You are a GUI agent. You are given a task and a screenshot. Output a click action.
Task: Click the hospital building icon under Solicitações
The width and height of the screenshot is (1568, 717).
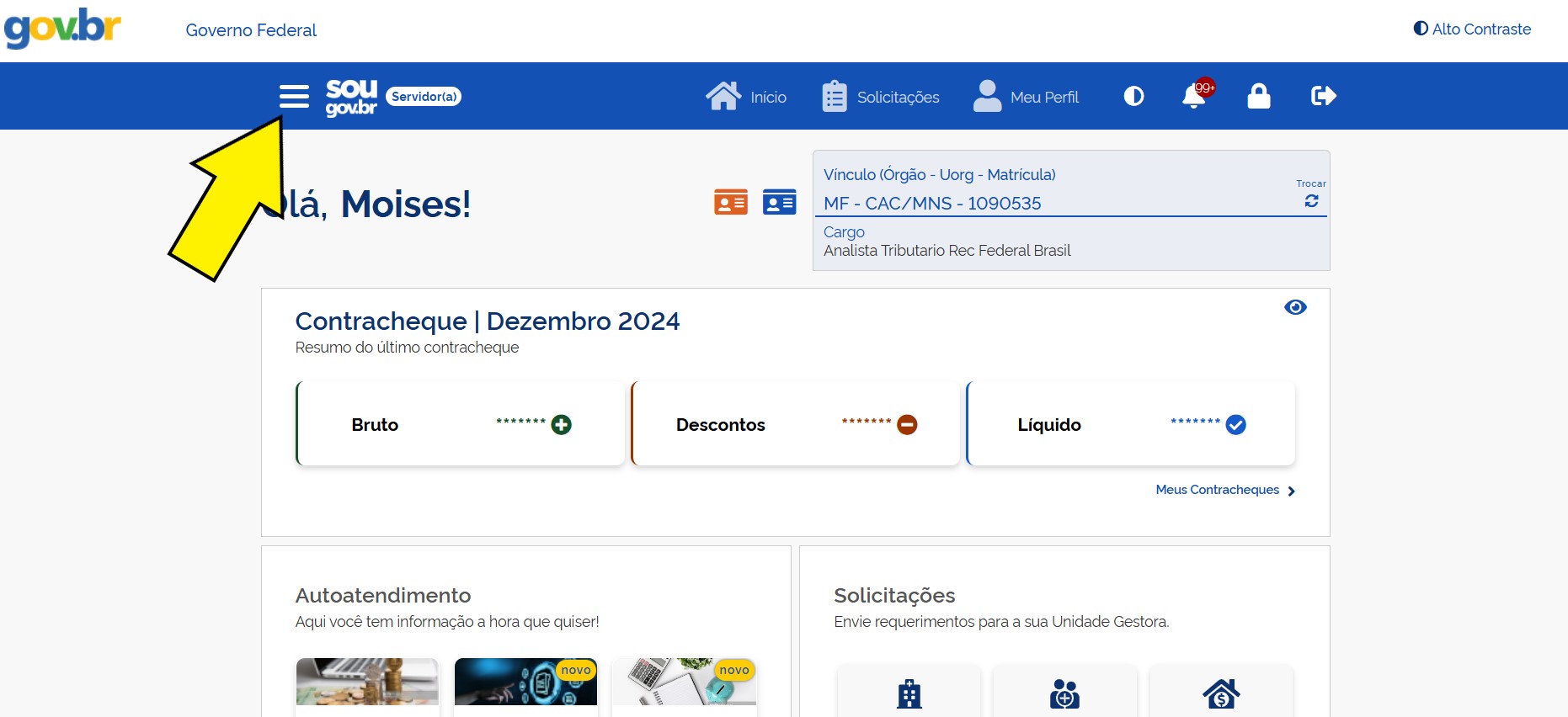click(x=909, y=694)
